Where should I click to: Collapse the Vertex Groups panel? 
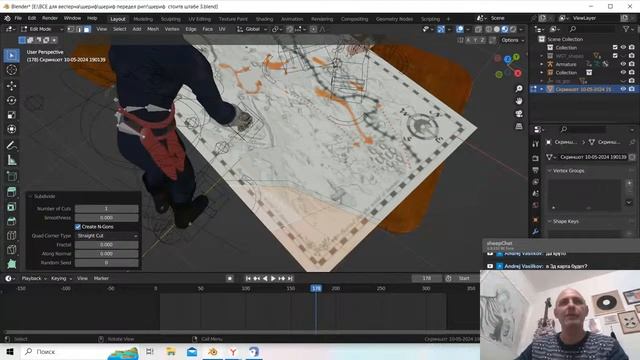549,171
